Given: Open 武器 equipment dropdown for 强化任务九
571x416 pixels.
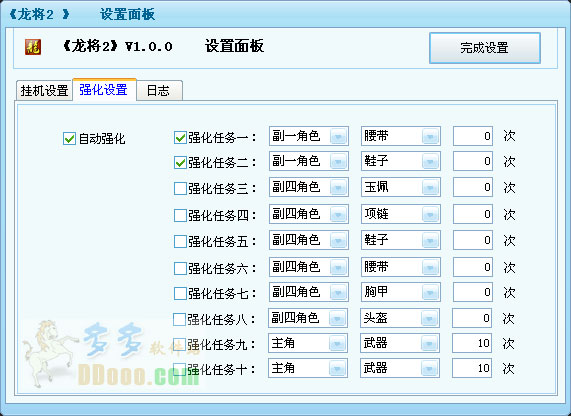Looking at the screenshot, I should [400, 343].
